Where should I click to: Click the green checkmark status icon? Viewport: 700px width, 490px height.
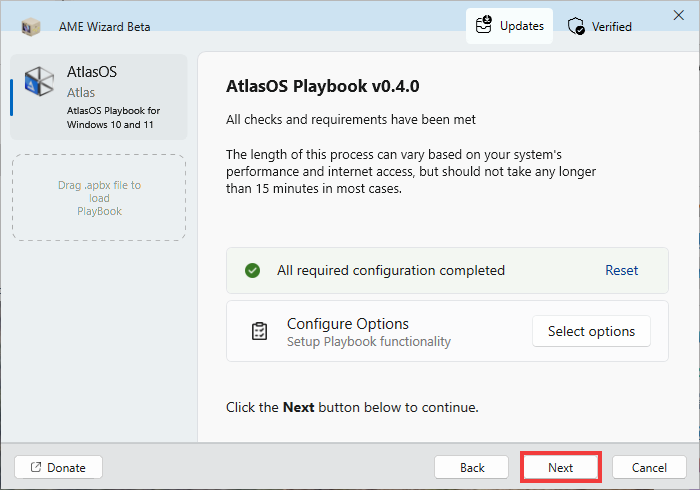[x=253, y=270]
